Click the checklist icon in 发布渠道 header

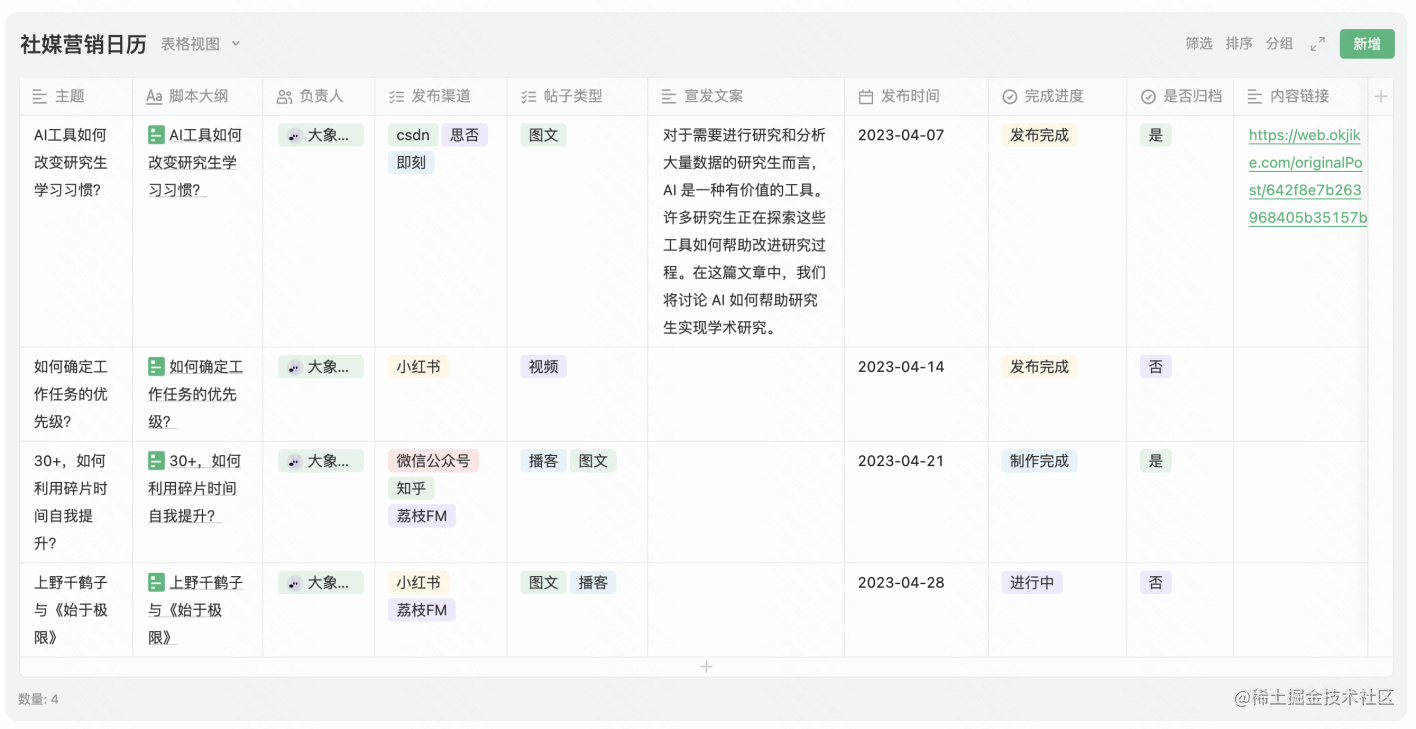tap(396, 96)
